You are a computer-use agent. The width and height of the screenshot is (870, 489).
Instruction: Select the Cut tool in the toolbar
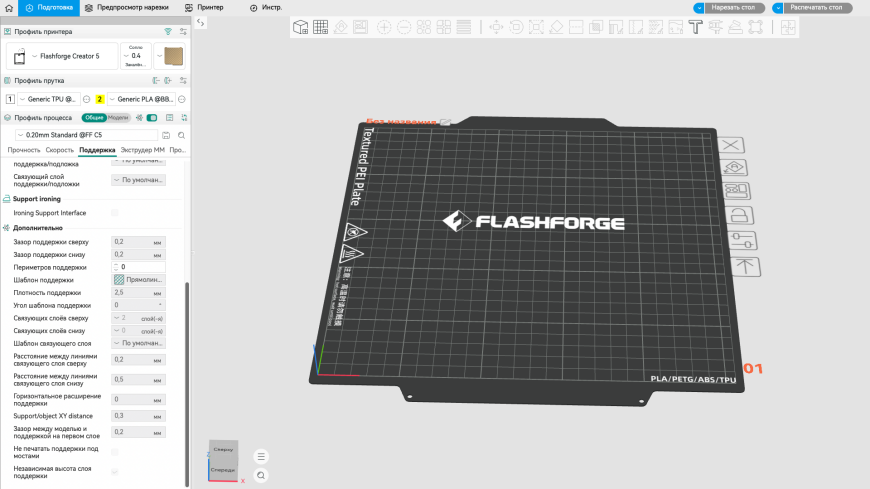576,27
